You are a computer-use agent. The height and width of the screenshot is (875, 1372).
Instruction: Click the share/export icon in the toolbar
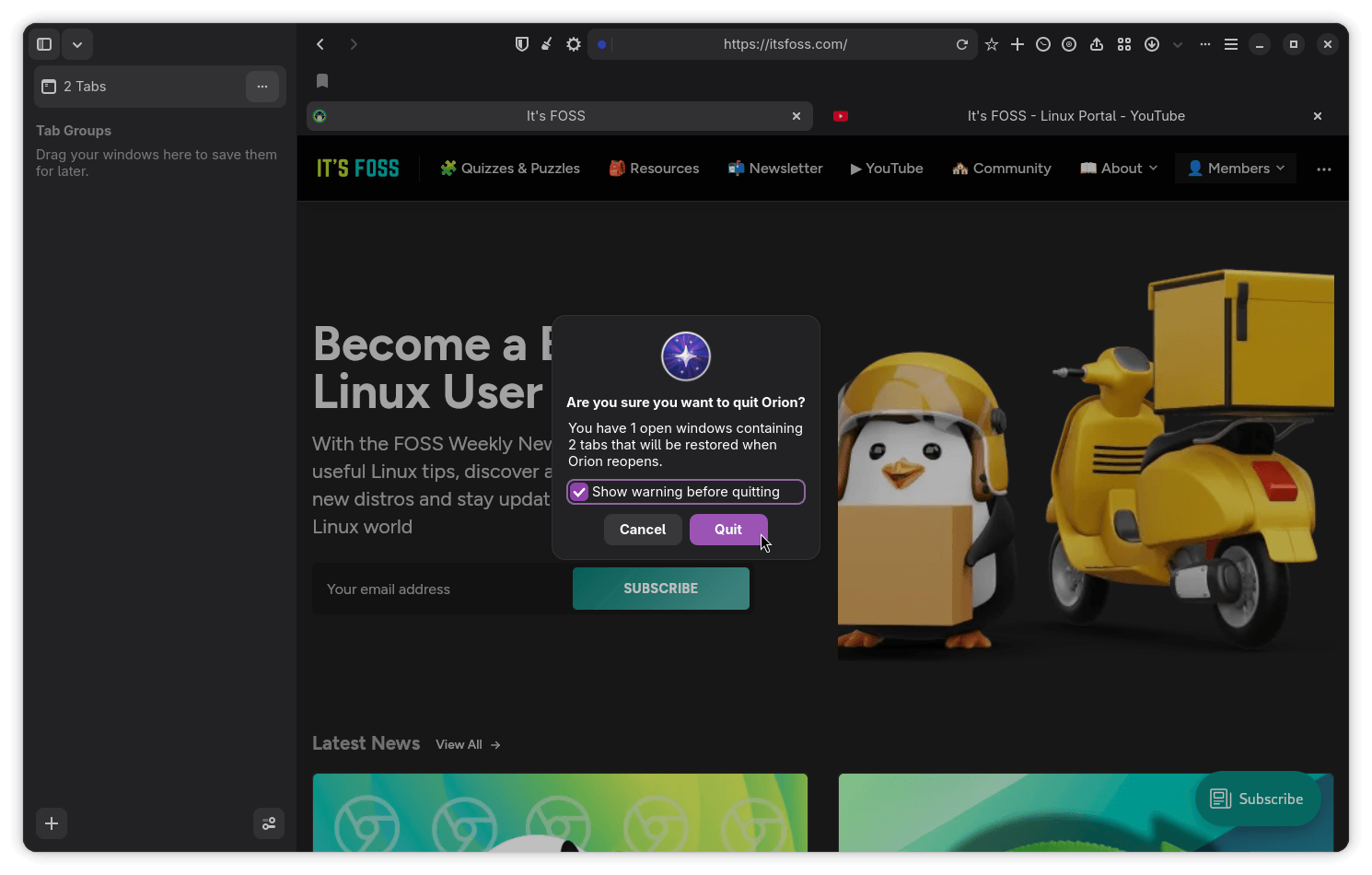click(1096, 43)
